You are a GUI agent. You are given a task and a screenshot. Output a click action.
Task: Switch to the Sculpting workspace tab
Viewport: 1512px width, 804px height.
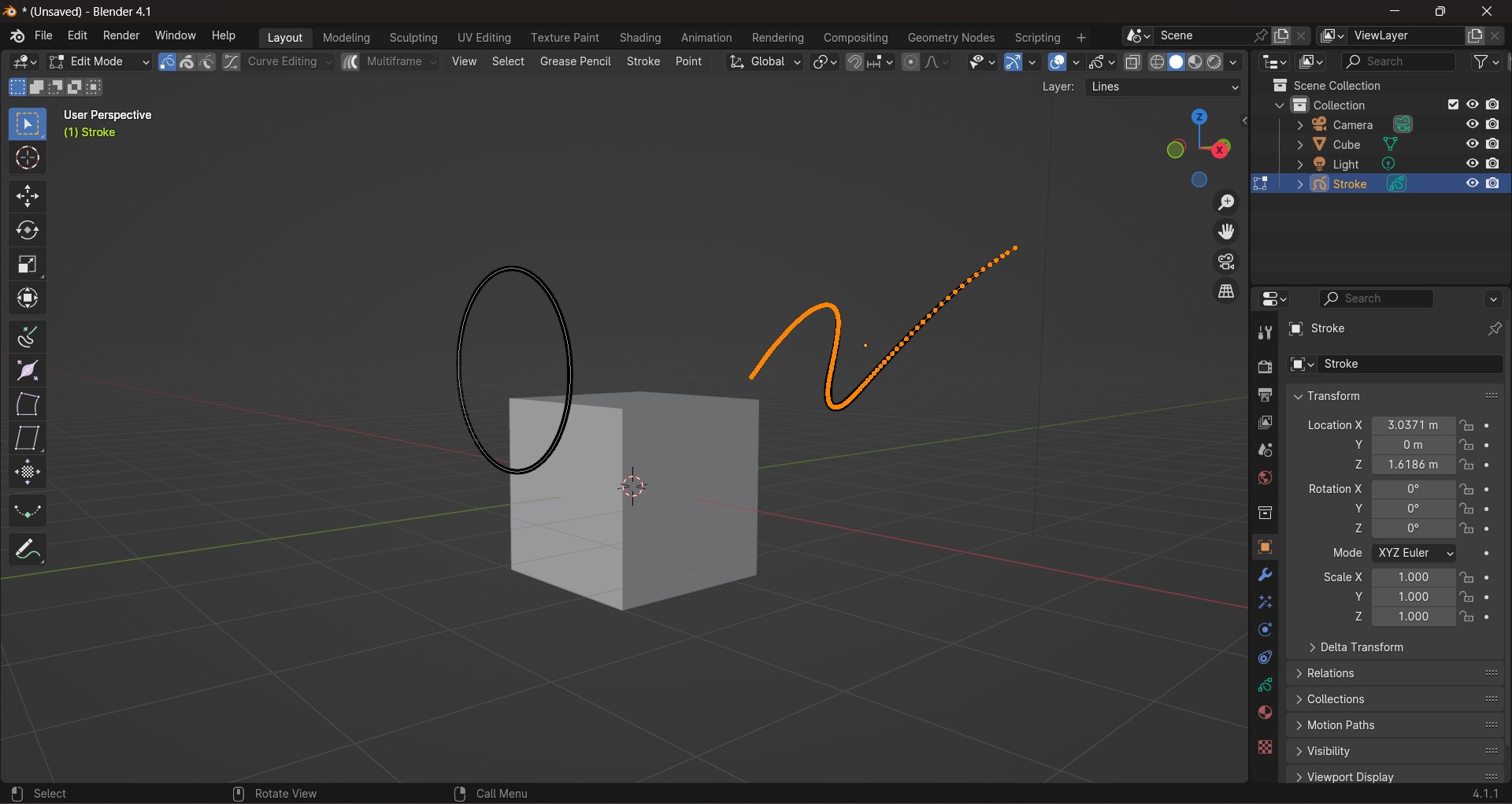[413, 38]
